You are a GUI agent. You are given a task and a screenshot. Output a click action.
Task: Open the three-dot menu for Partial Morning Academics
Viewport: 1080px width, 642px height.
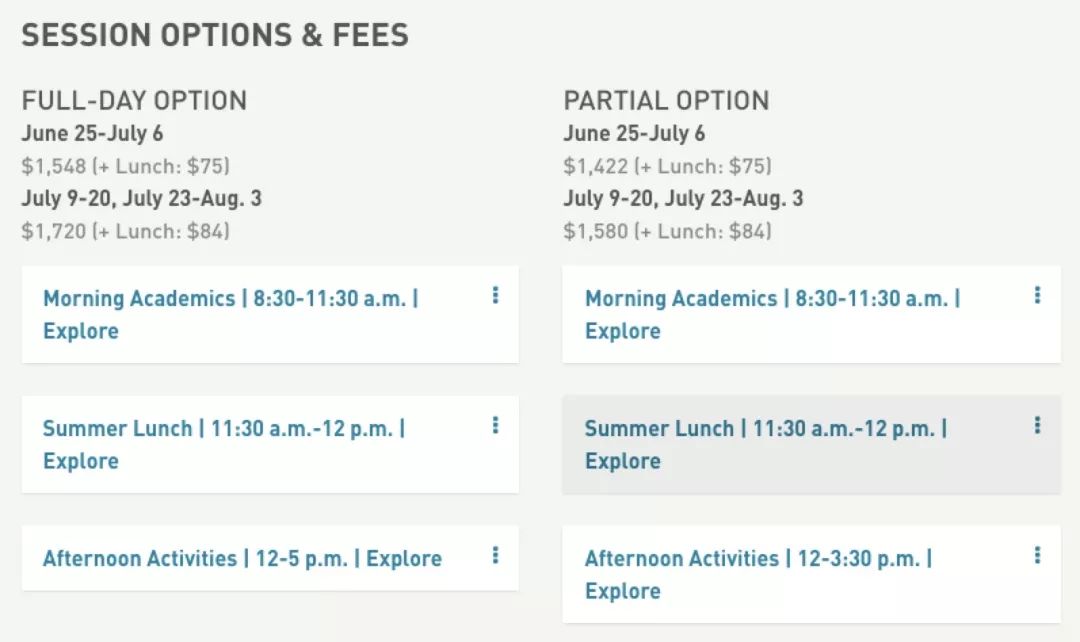pyautogui.click(x=1037, y=295)
